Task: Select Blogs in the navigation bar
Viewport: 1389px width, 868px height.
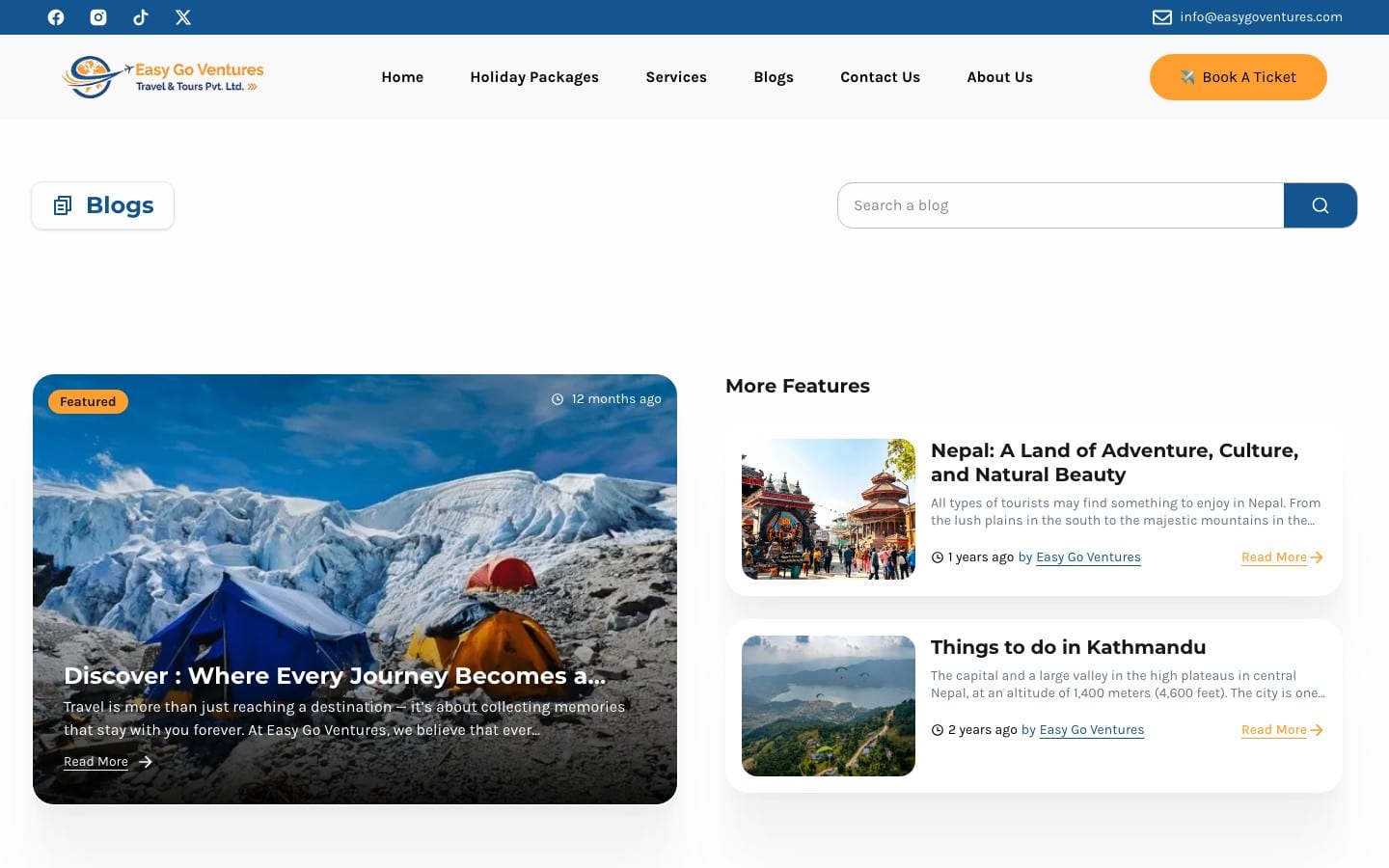Action: [774, 77]
